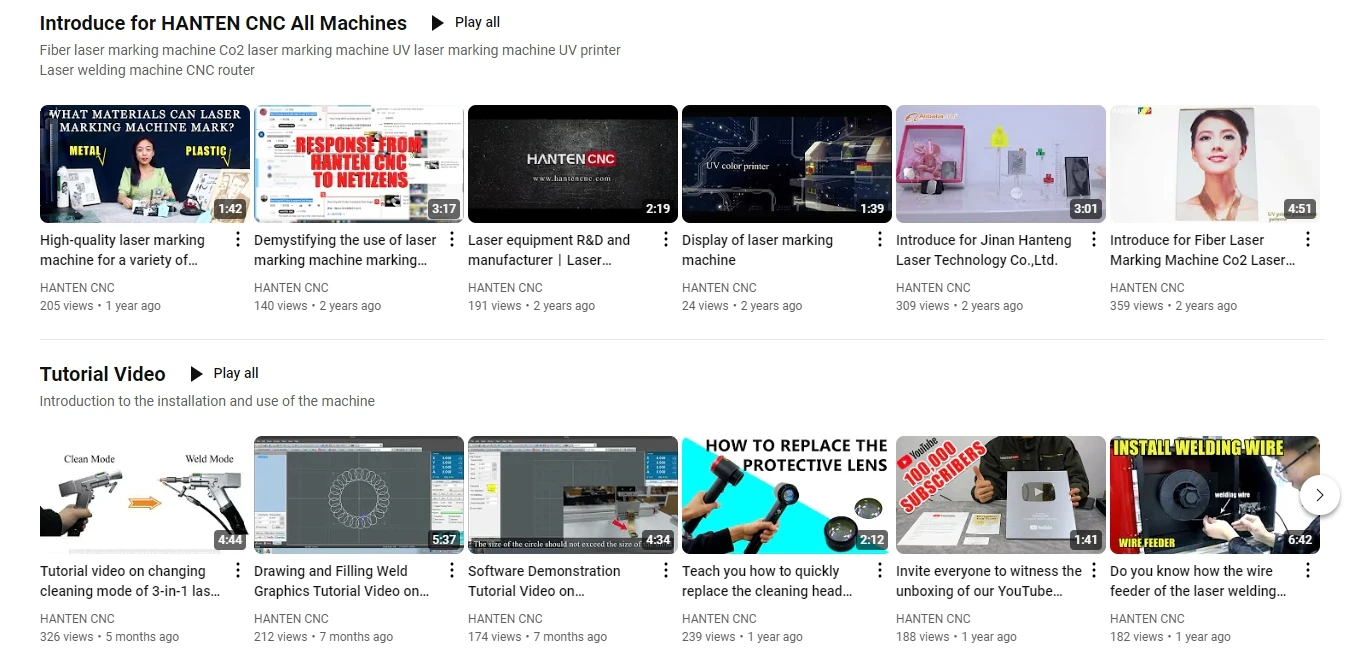
Task: Open the Tutorial Video section title
Action: (102, 374)
